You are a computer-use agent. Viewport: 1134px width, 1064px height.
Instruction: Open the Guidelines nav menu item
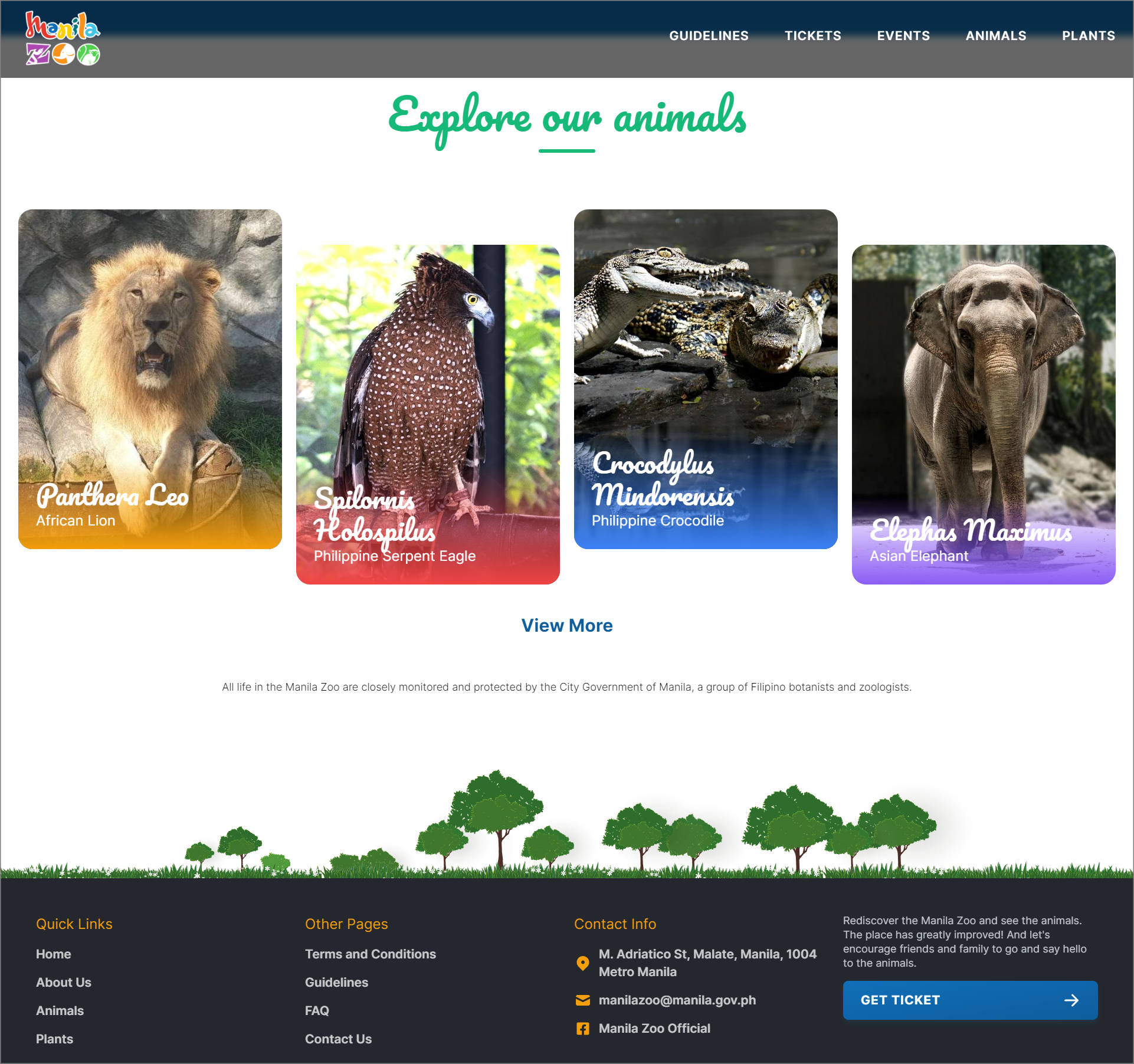click(709, 36)
